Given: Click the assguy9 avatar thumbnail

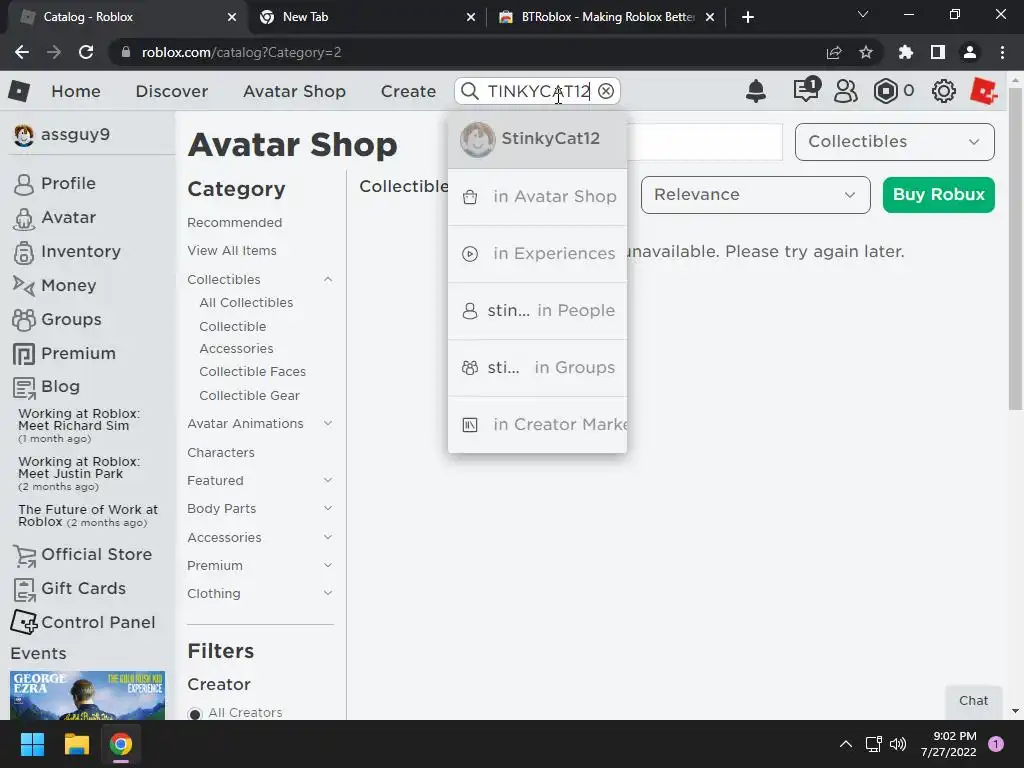Looking at the screenshot, I should (24, 135).
